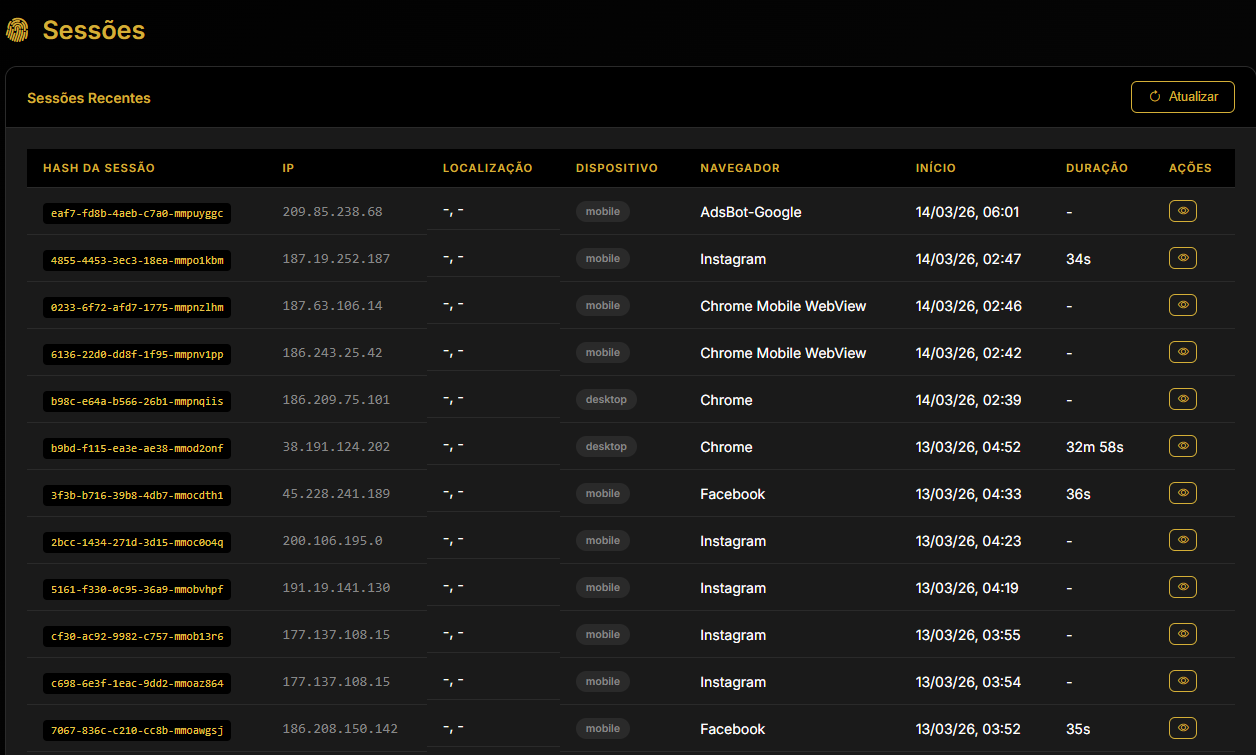Click the HASH DA SESSÃO column header
The image size is (1256, 755).
point(99,168)
